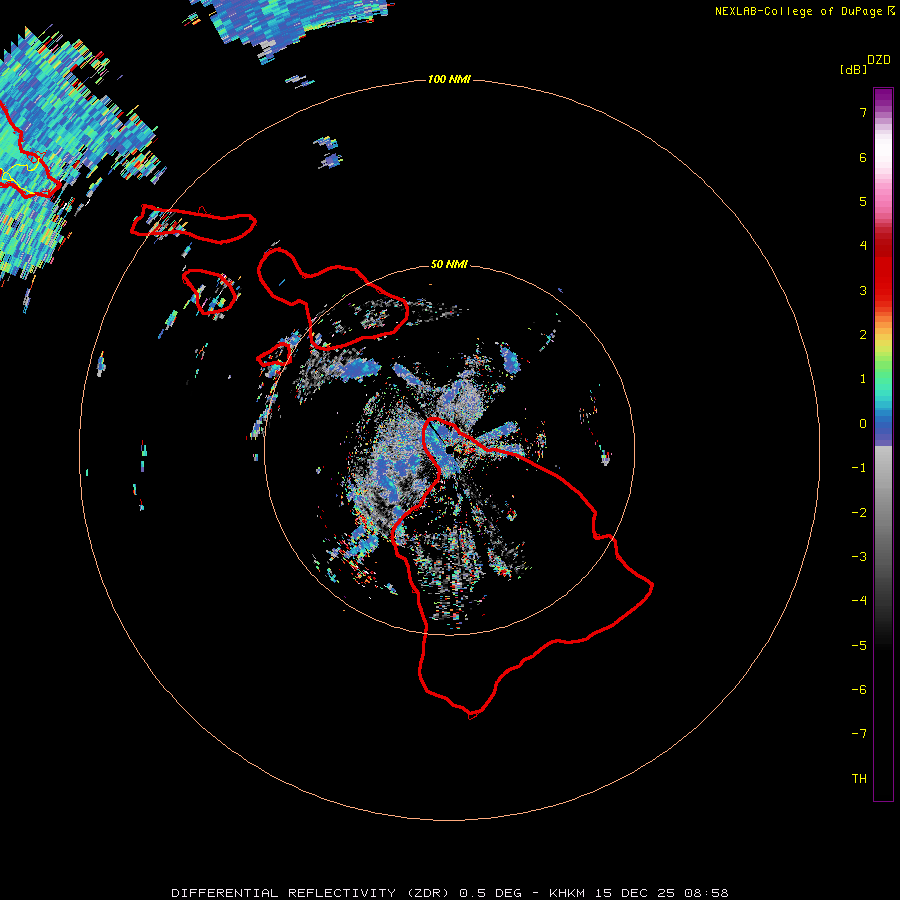Select the -1 value on color scale
The height and width of the screenshot is (900, 900).
click(859, 468)
